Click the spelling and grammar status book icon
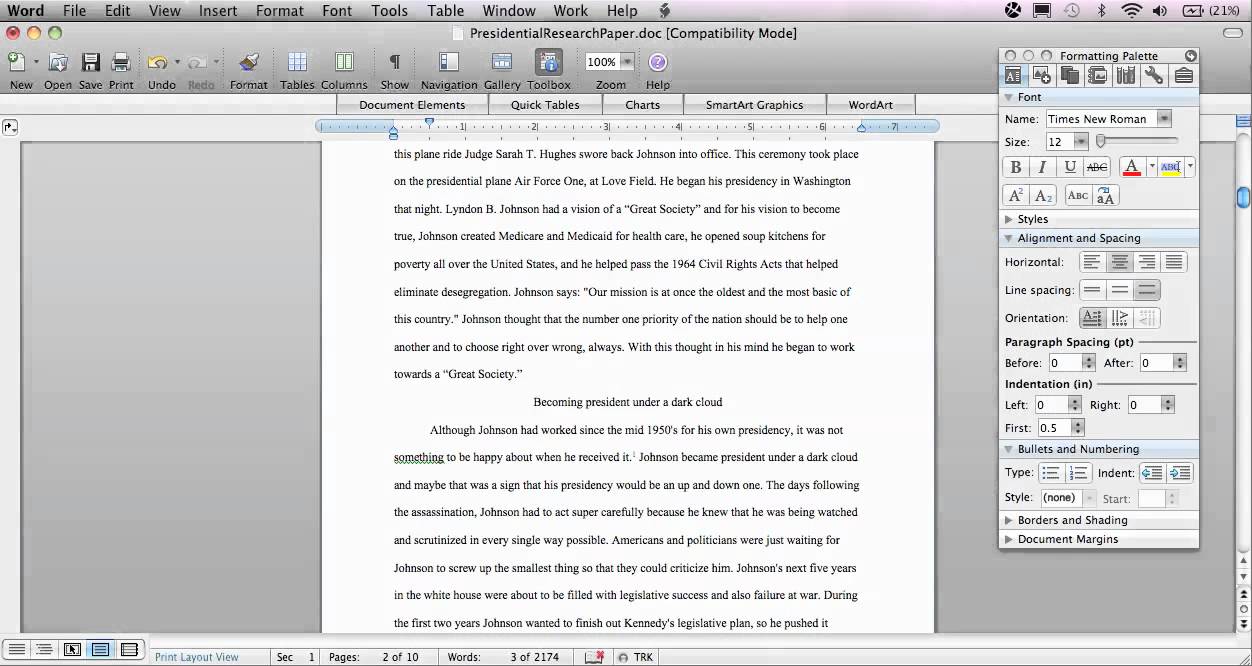This screenshot has width=1252, height=666. 594,657
